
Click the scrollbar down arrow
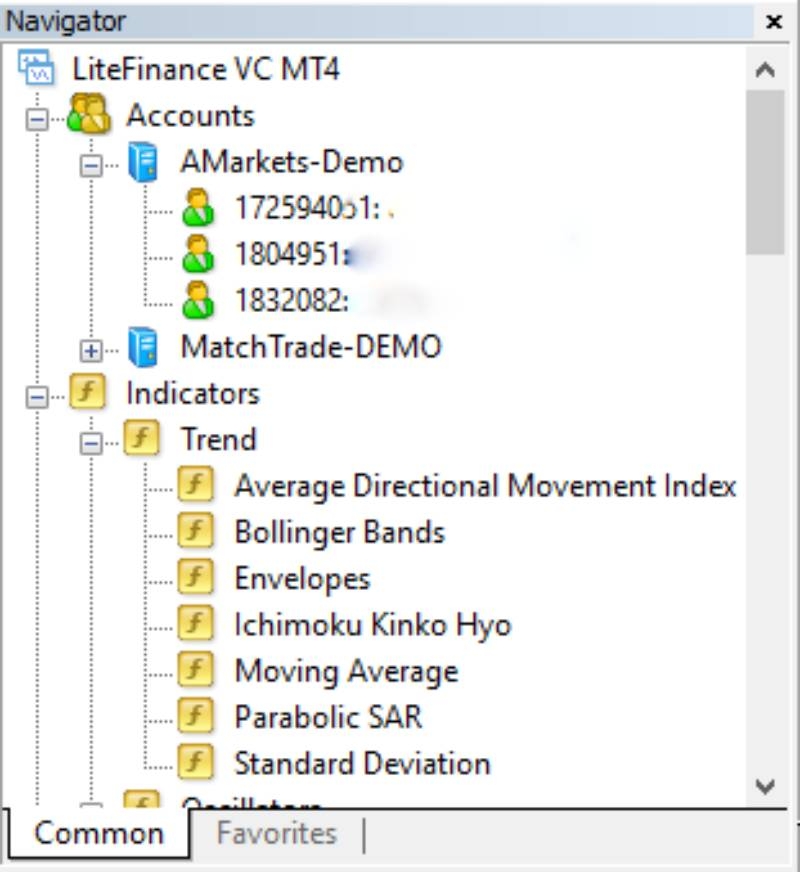click(766, 786)
